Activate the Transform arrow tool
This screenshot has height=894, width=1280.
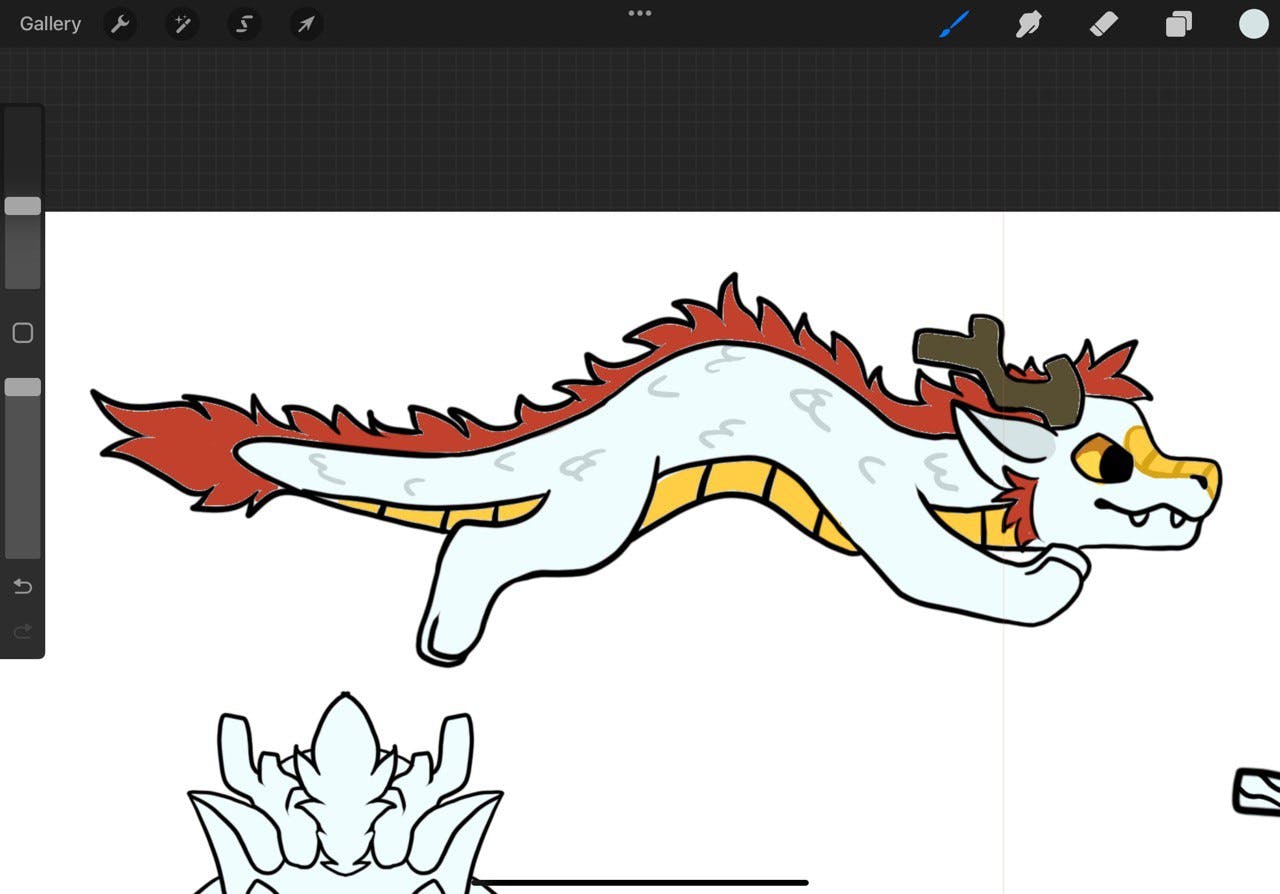pos(306,24)
